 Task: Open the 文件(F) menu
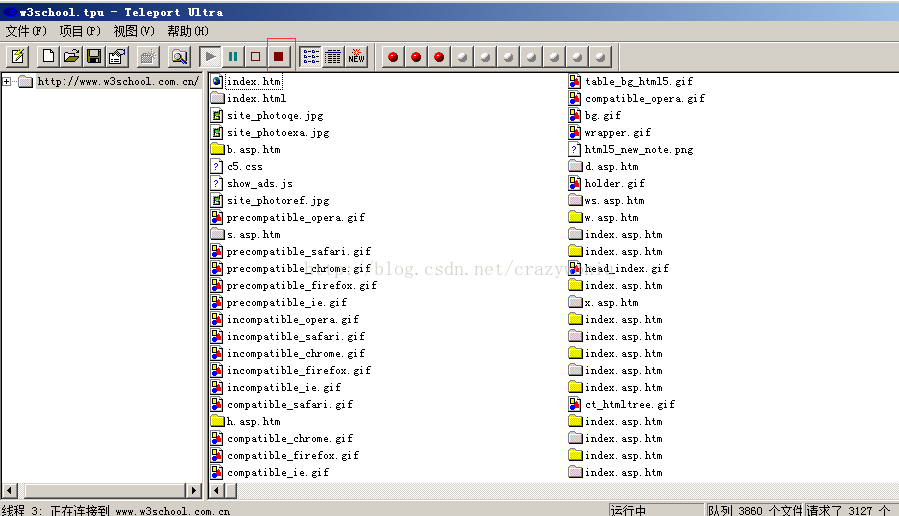[x=26, y=31]
